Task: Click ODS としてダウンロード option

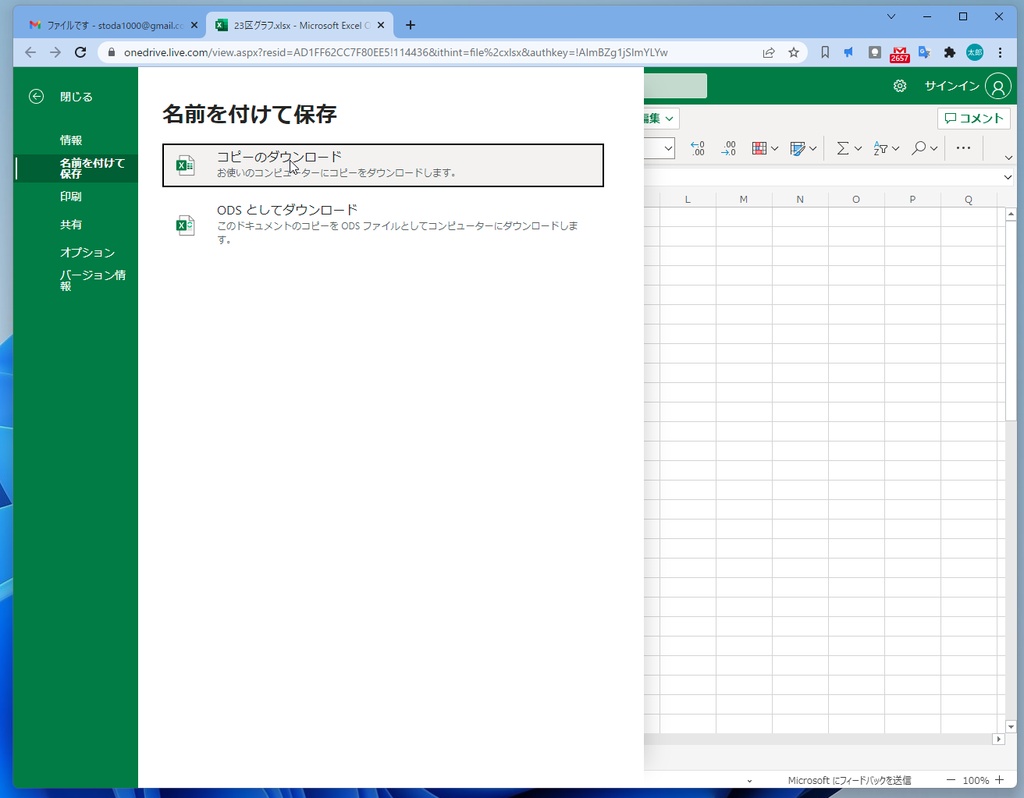Action: 383,225
